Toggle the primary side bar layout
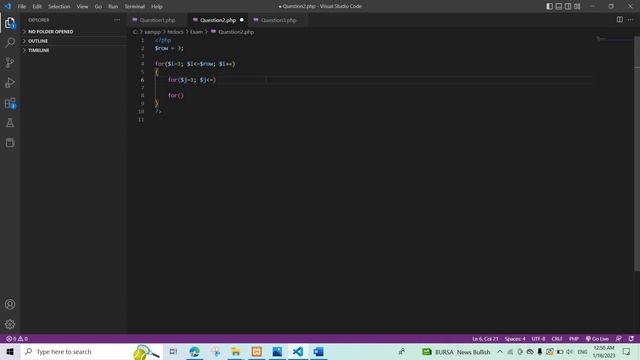Screen dimensions: 640x360 point(549,6)
